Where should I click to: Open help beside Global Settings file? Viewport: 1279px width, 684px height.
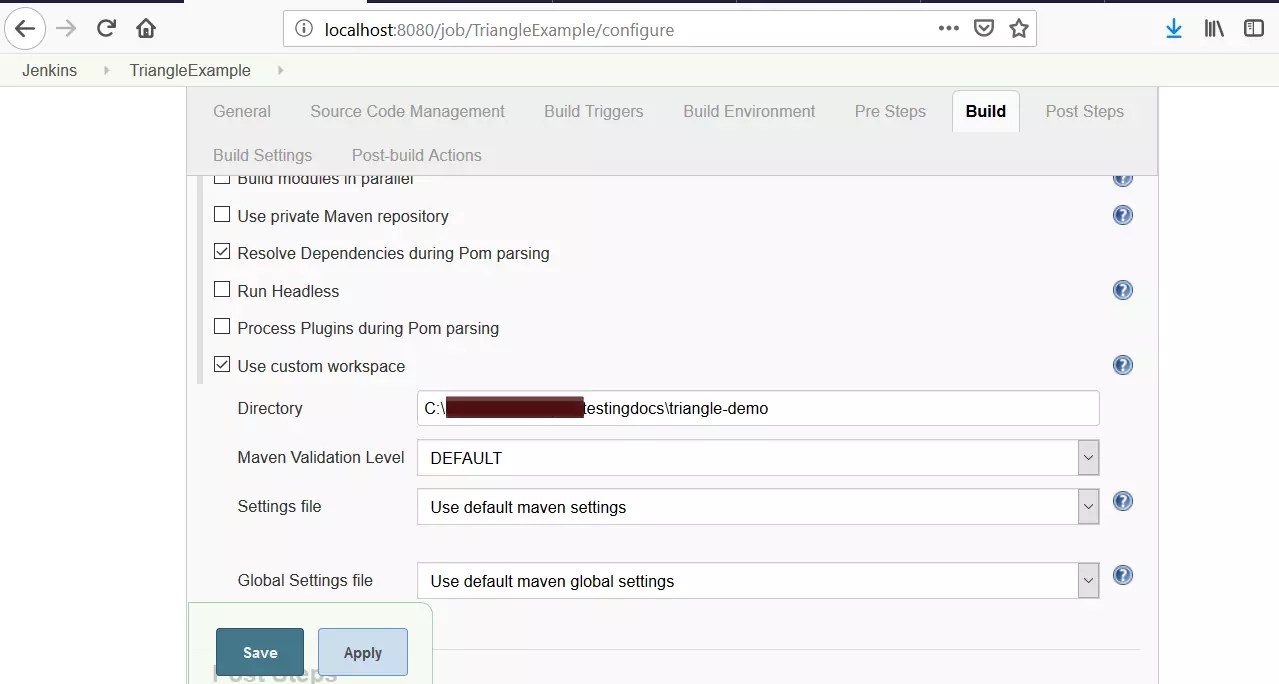1122,576
